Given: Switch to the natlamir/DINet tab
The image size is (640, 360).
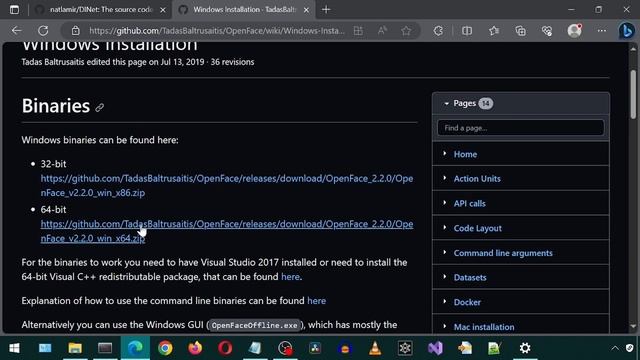Looking at the screenshot, I should pos(100,9).
